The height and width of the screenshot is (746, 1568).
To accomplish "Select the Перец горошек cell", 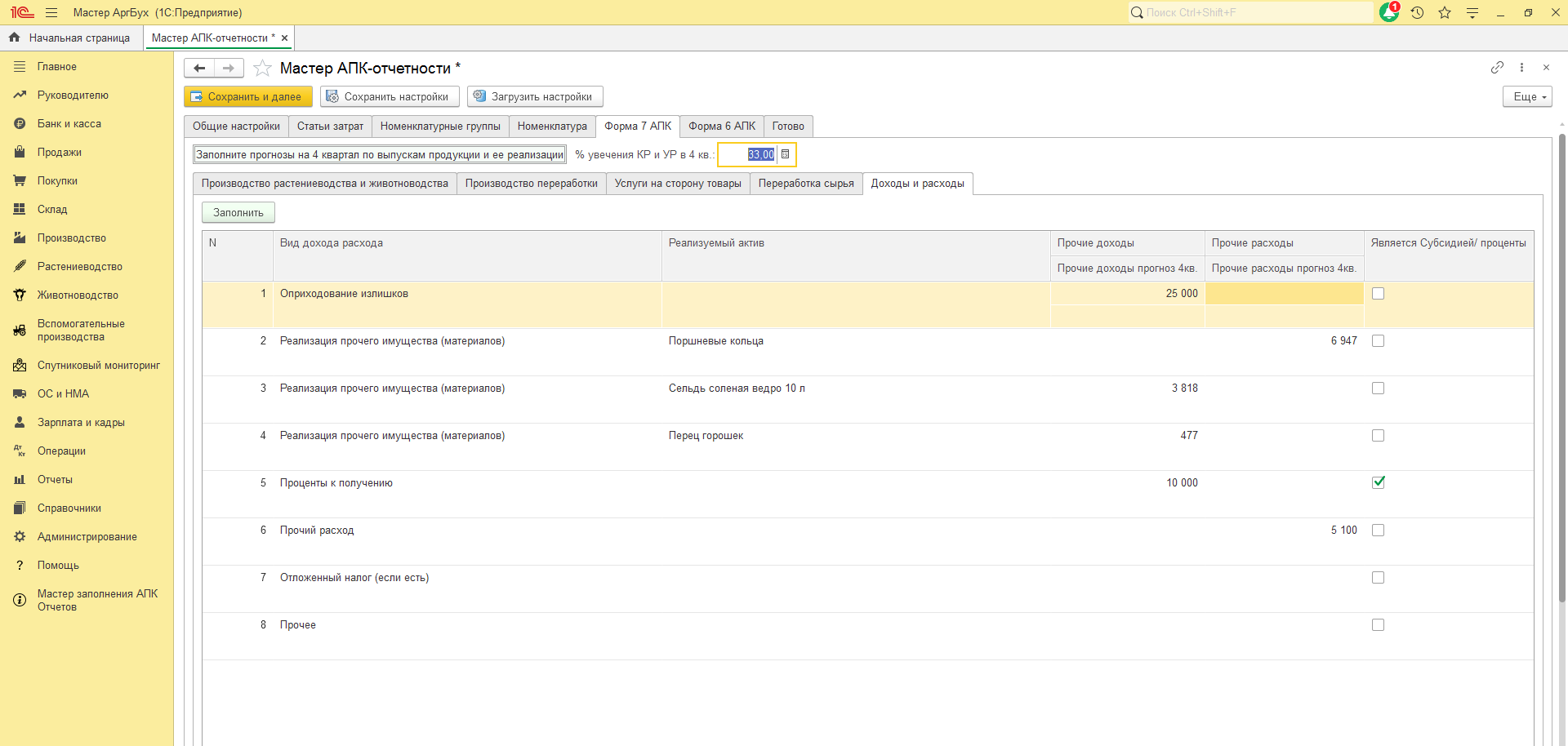I will tap(855, 436).
